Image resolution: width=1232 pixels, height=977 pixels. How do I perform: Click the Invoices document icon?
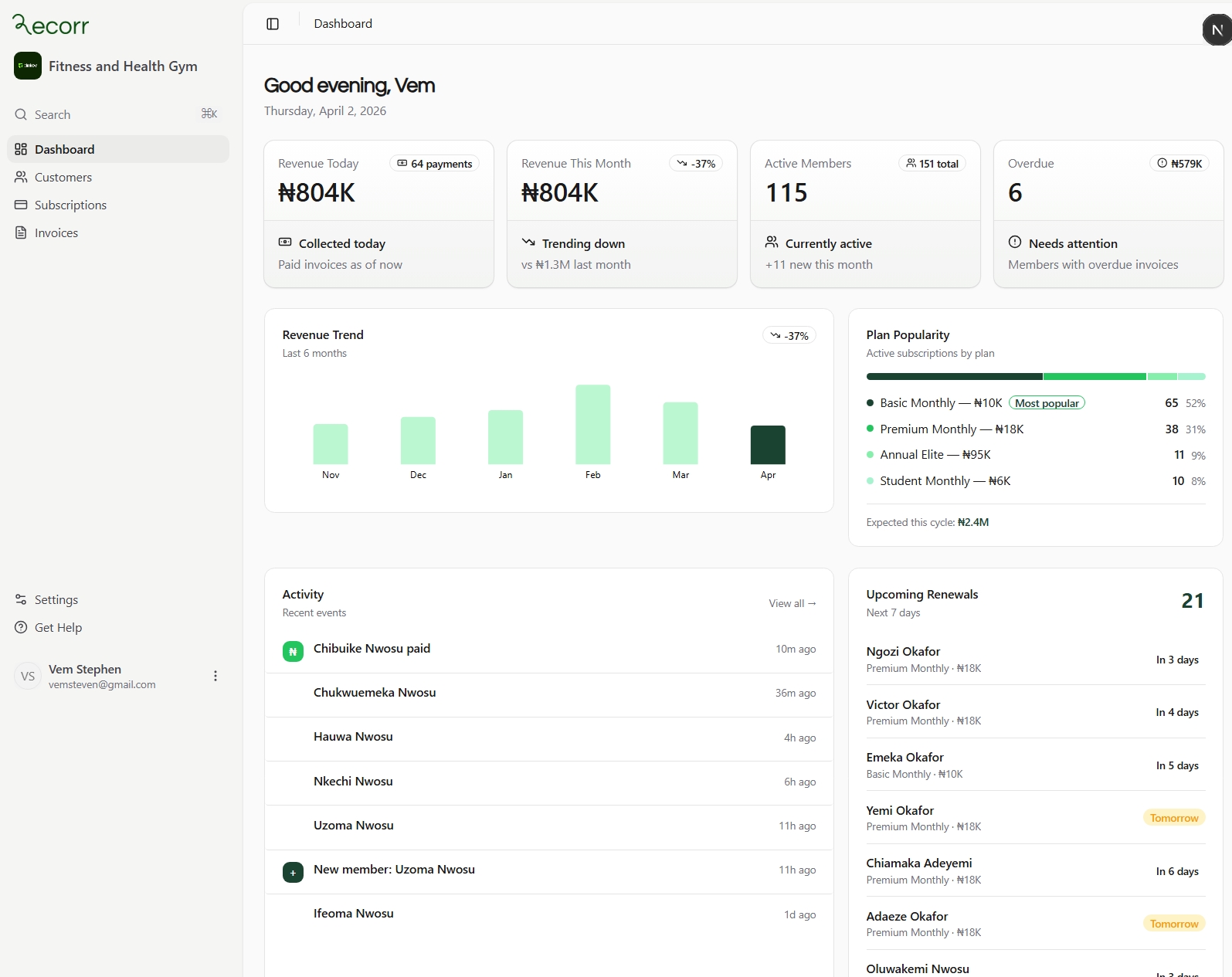coord(21,232)
